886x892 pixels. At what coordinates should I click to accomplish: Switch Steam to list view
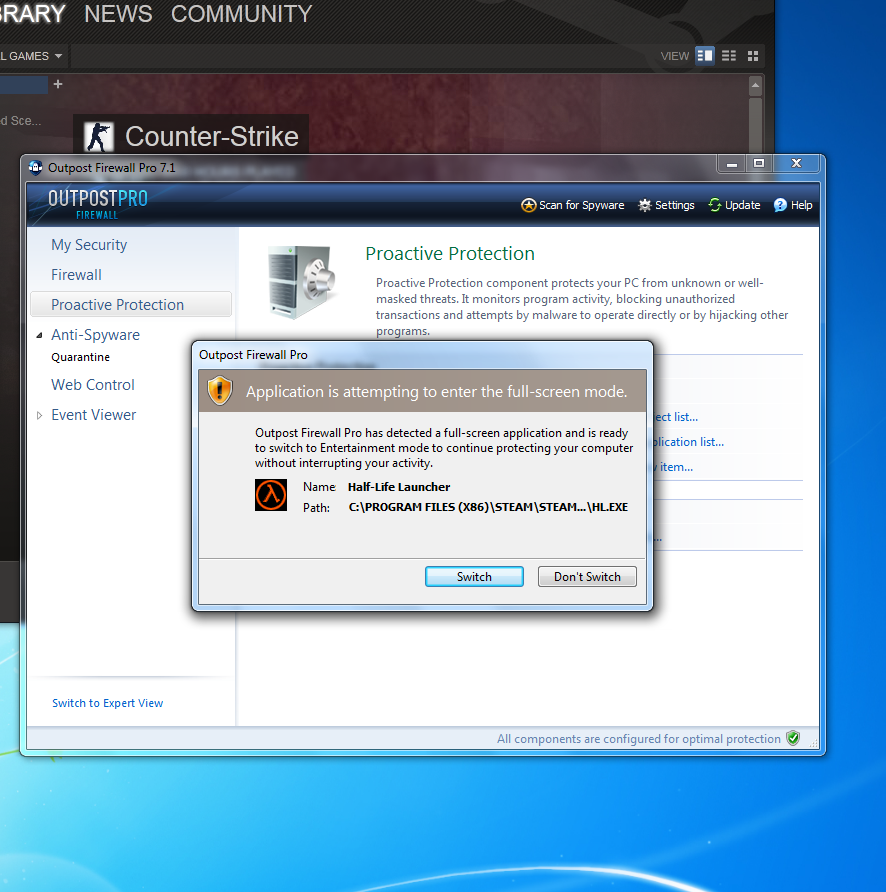(x=729, y=56)
